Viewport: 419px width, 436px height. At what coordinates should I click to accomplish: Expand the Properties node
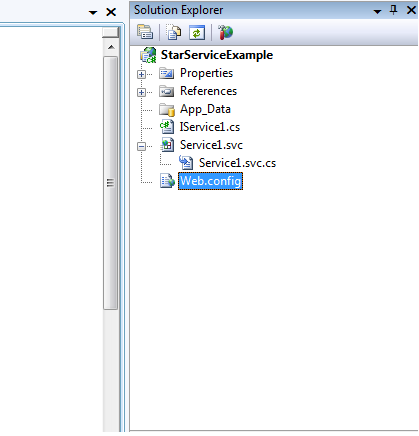point(141,74)
